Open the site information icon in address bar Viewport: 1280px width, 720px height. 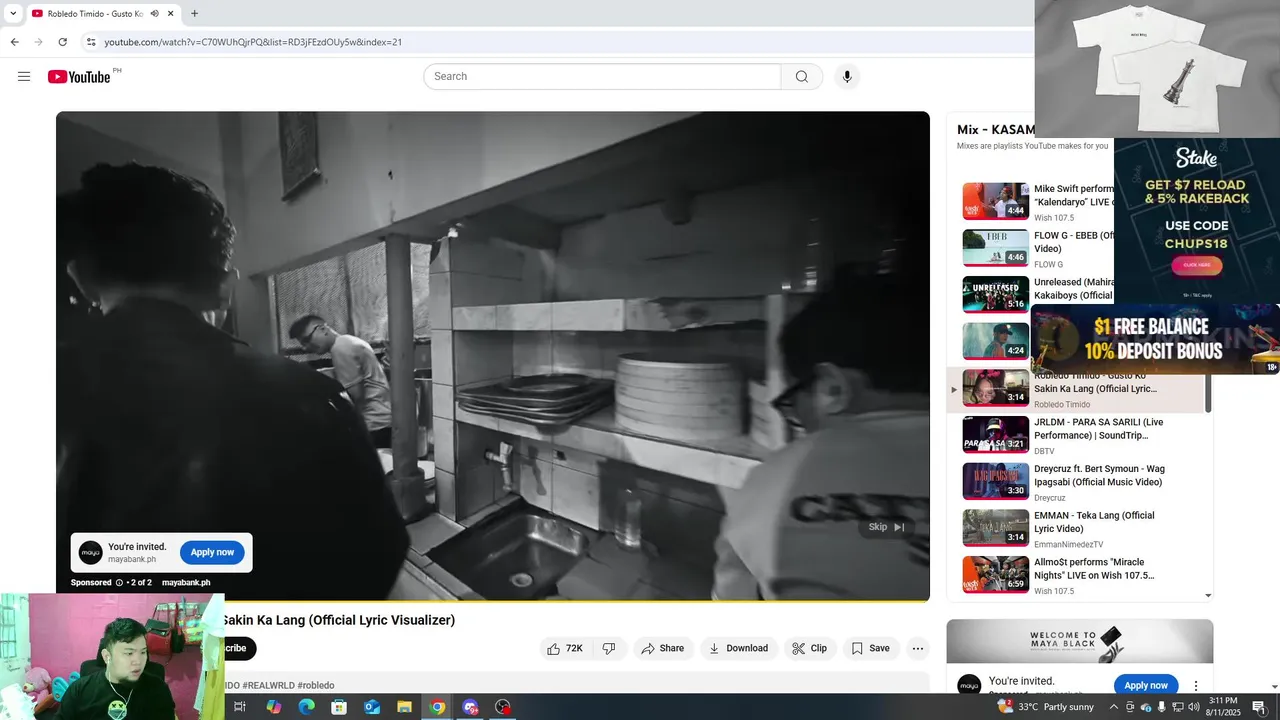(91, 42)
